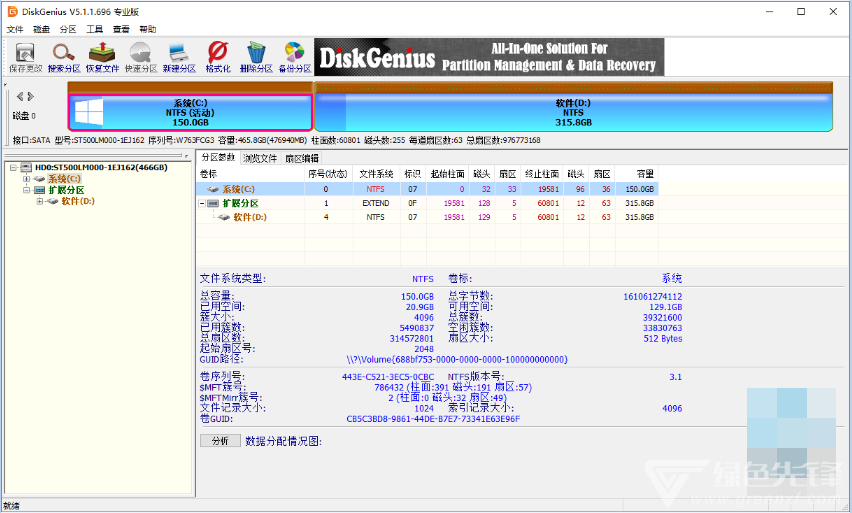
Task: Click the 起始柱面 column header
Action: click(x=447, y=174)
